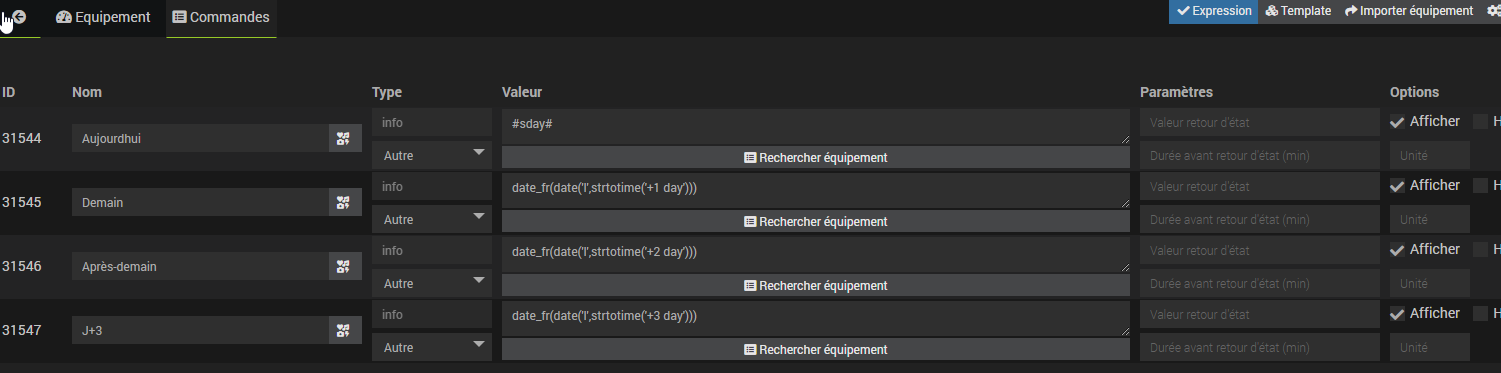Viewport: 1501px width, 373px height.
Task: Click the Template button
Action: (1298, 11)
